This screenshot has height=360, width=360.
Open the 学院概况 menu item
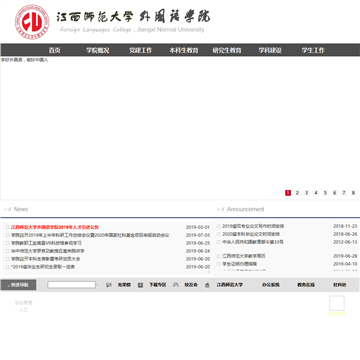(97, 50)
